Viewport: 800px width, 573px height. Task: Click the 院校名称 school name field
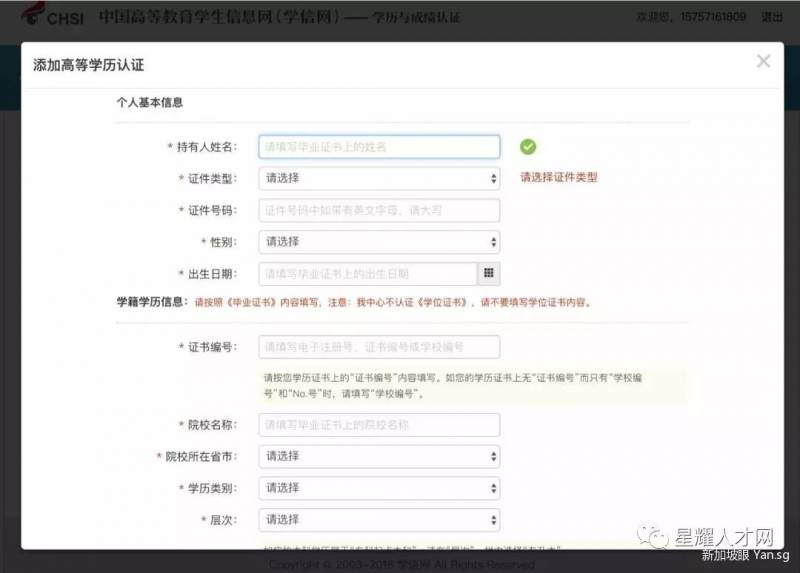[x=378, y=425]
